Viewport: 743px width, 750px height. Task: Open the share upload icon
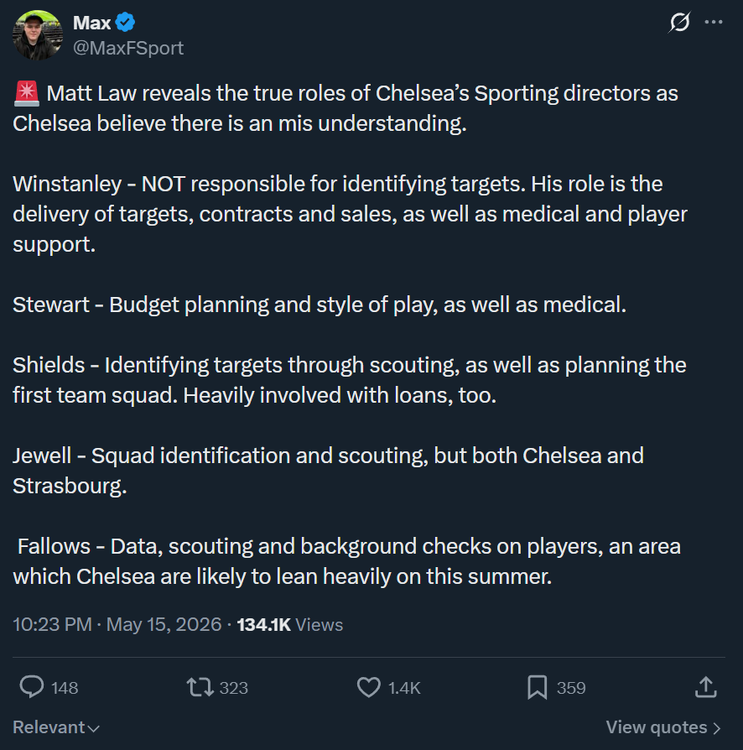(x=706, y=687)
